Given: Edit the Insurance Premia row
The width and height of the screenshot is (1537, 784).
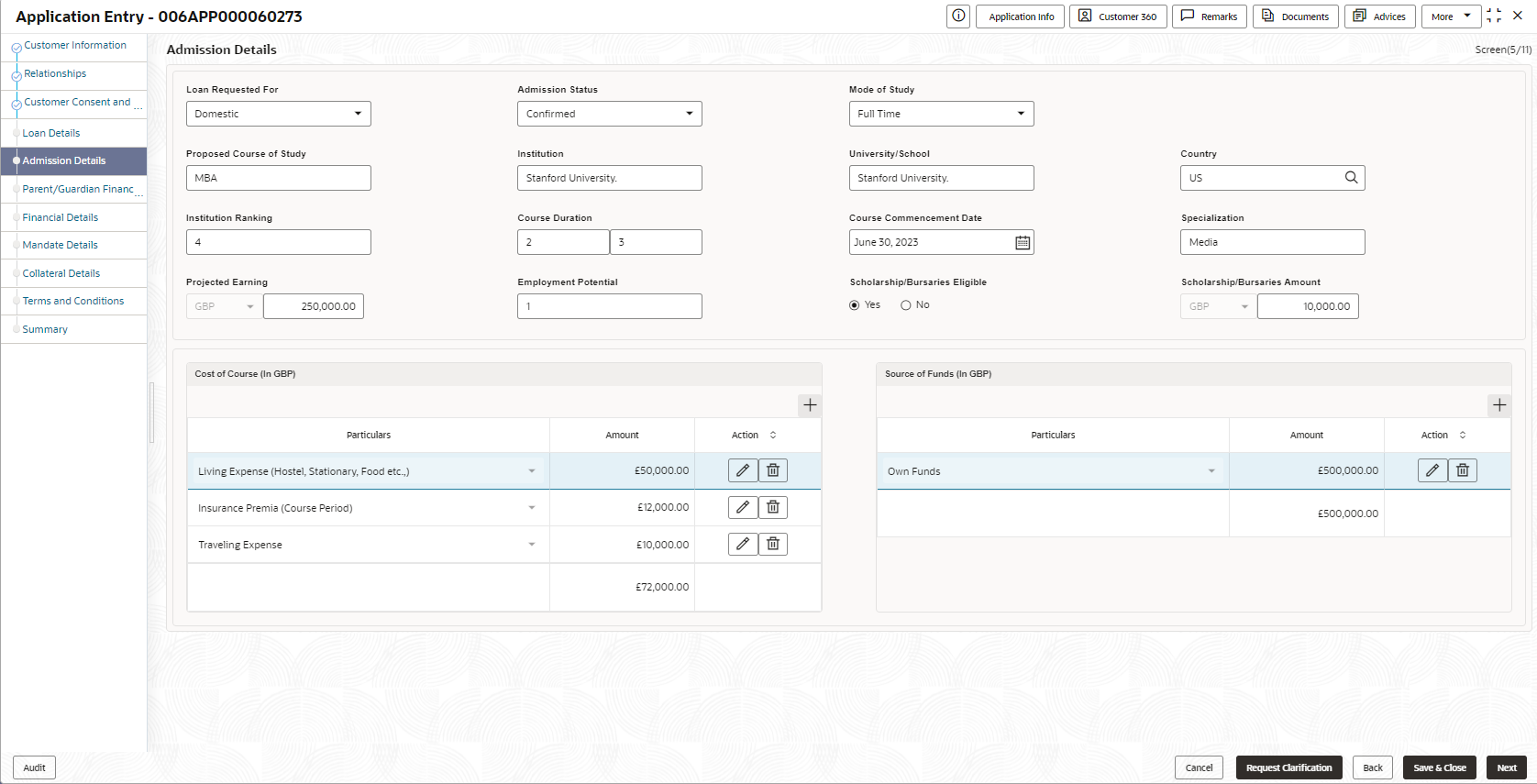Looking at the screenshot, I should (x=743, y=507).
